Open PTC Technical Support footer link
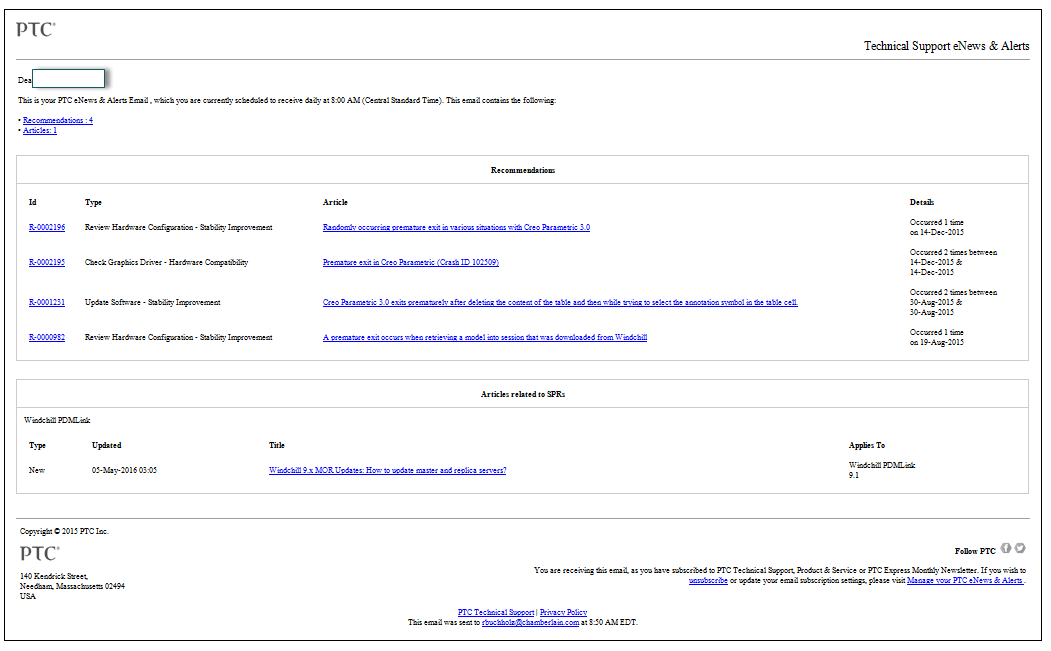The height and width of the screenshot is (651, 1051). tap(496, 612)
